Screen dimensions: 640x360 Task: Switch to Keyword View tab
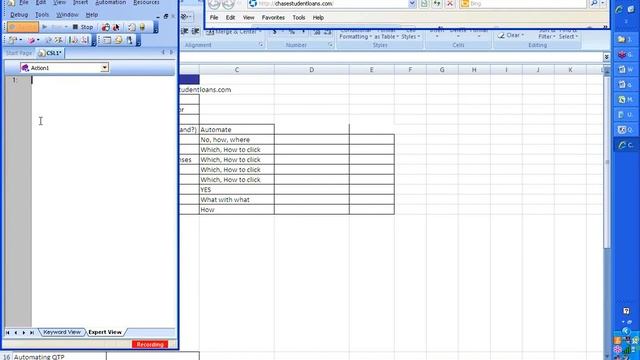click(62, 332)
